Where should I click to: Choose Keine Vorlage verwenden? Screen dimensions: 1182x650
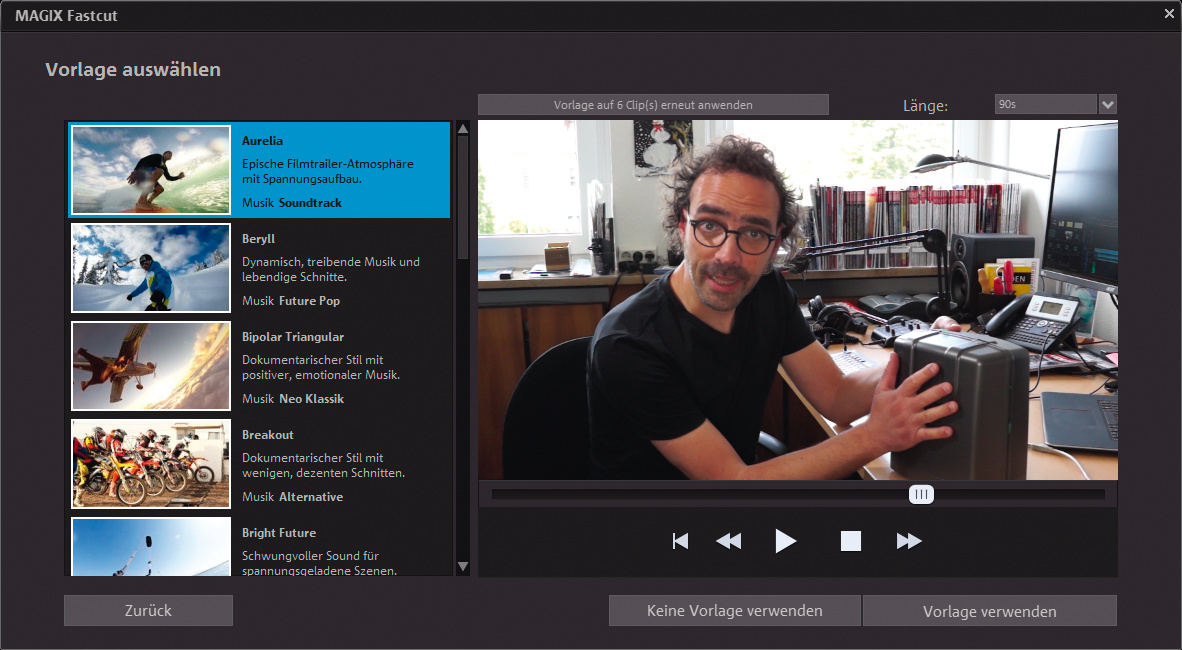734,611
